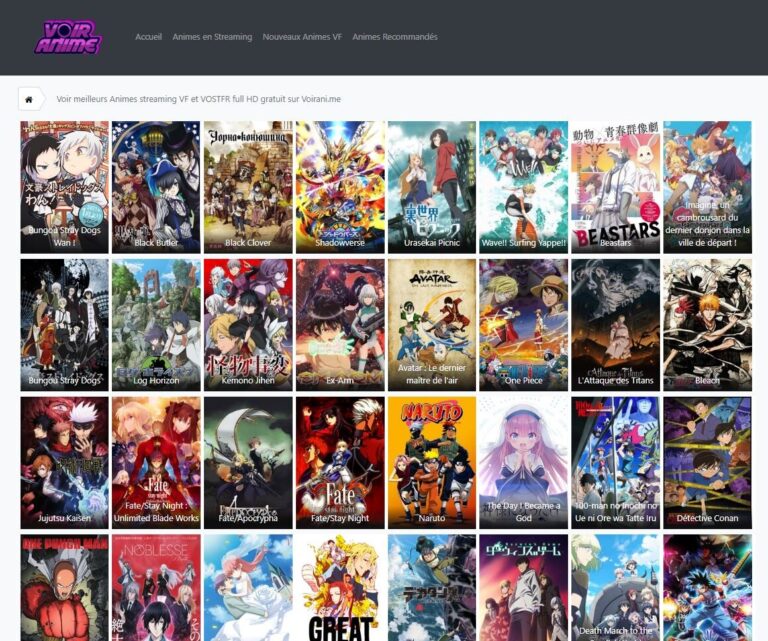The width and height of the screenshot is (768, 641).
Task: Choose the Ex-Arm anime card
Action: click(340, 325)
